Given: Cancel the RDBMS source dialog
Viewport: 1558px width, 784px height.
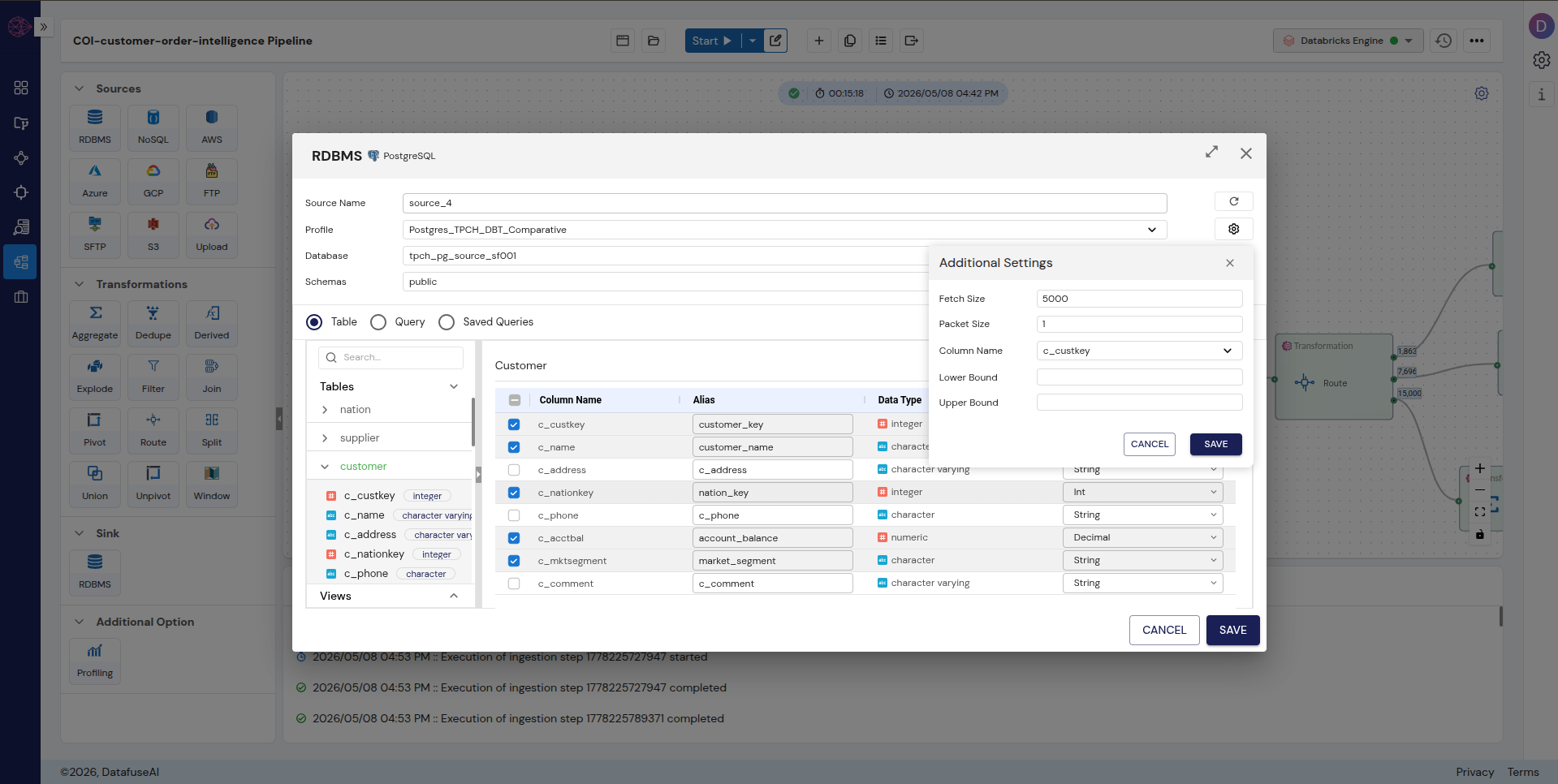Looking at the screenshot, I should 1164,630.
